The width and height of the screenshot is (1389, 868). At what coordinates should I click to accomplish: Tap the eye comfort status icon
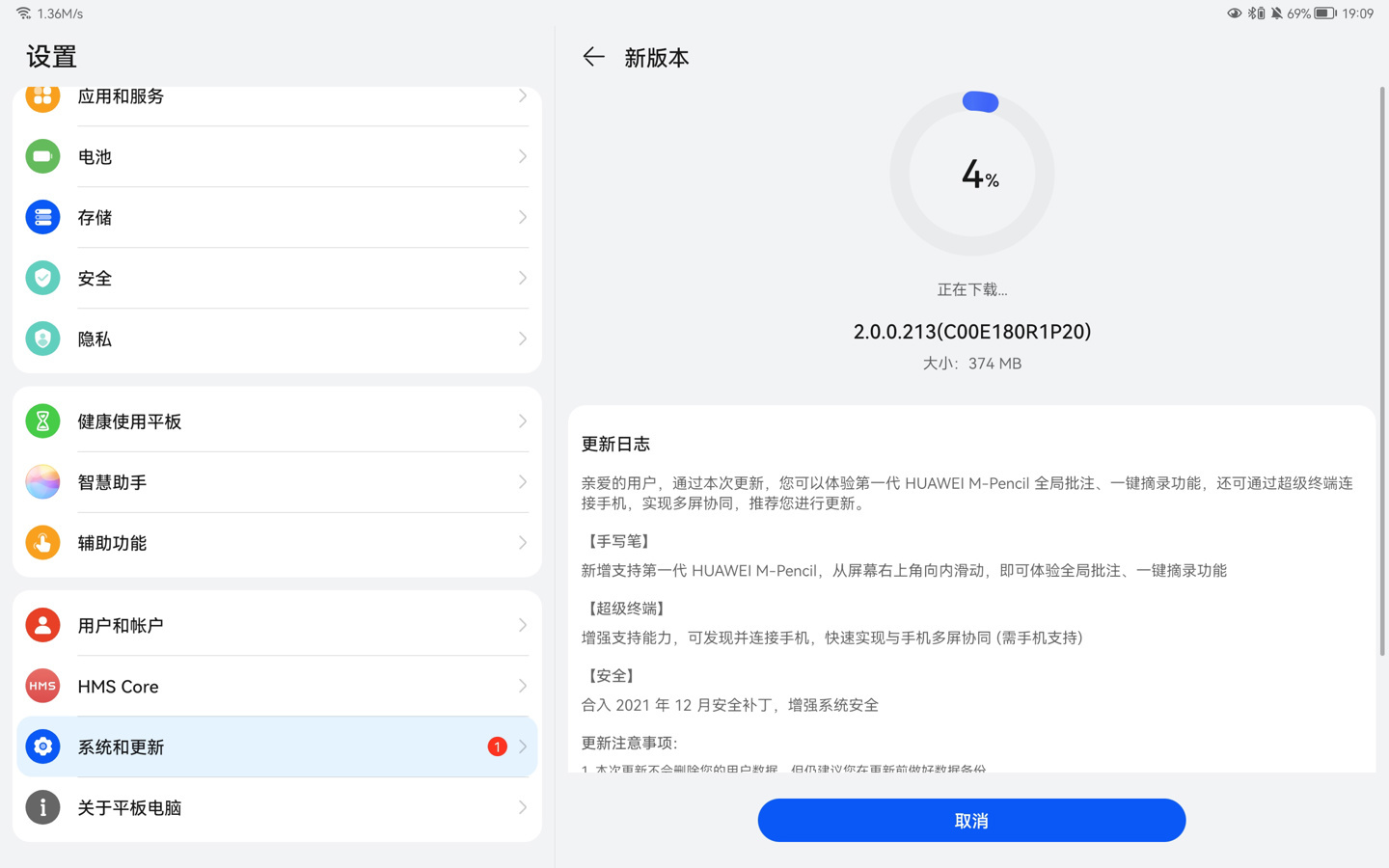[x=1234, y=14]
